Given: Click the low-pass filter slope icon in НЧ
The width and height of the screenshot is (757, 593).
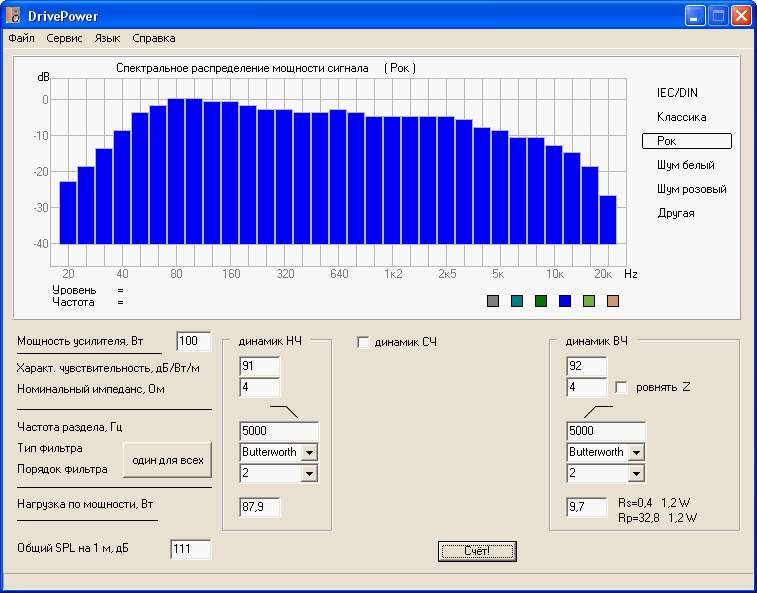Looking at the screenshot, I should click(x=283, y=411).
